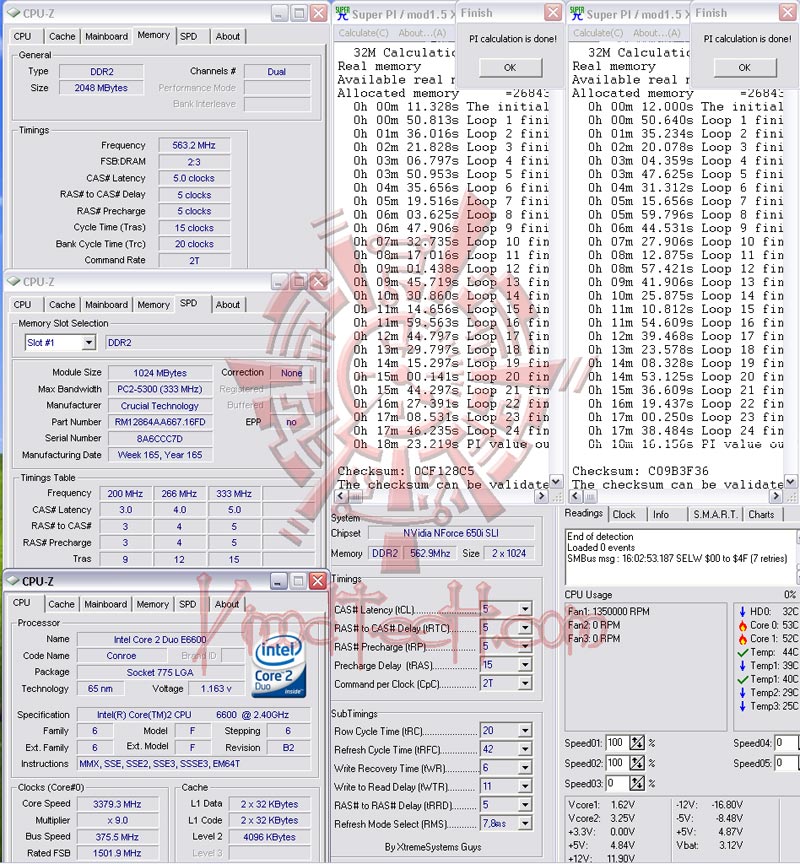Viewport: 800px width, 864px height.
Task: Click the Core Speed value 3379.3 MHz
Action: pos(117,804)
